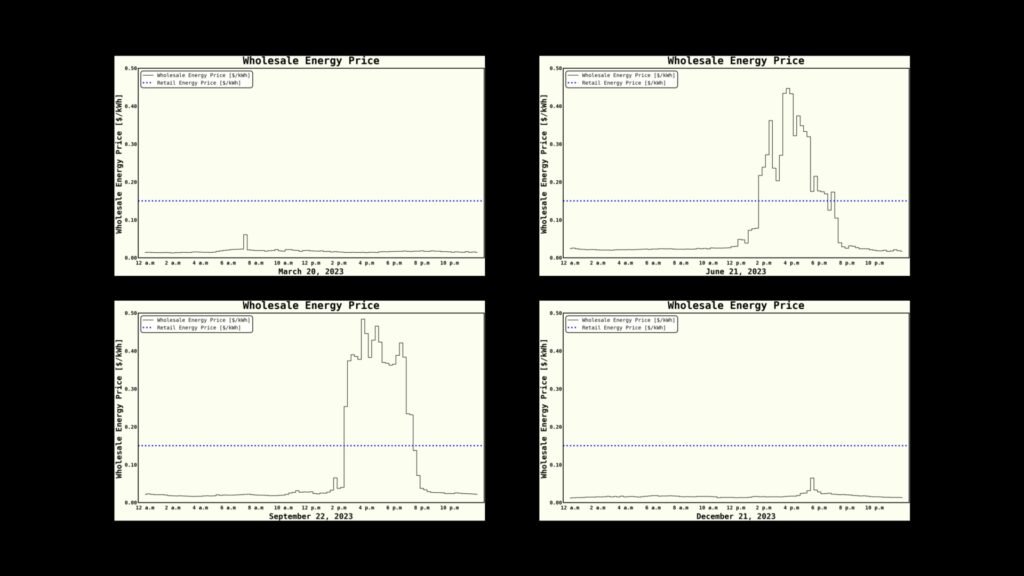Select the September 22, 2023 date label

(310, 516)
